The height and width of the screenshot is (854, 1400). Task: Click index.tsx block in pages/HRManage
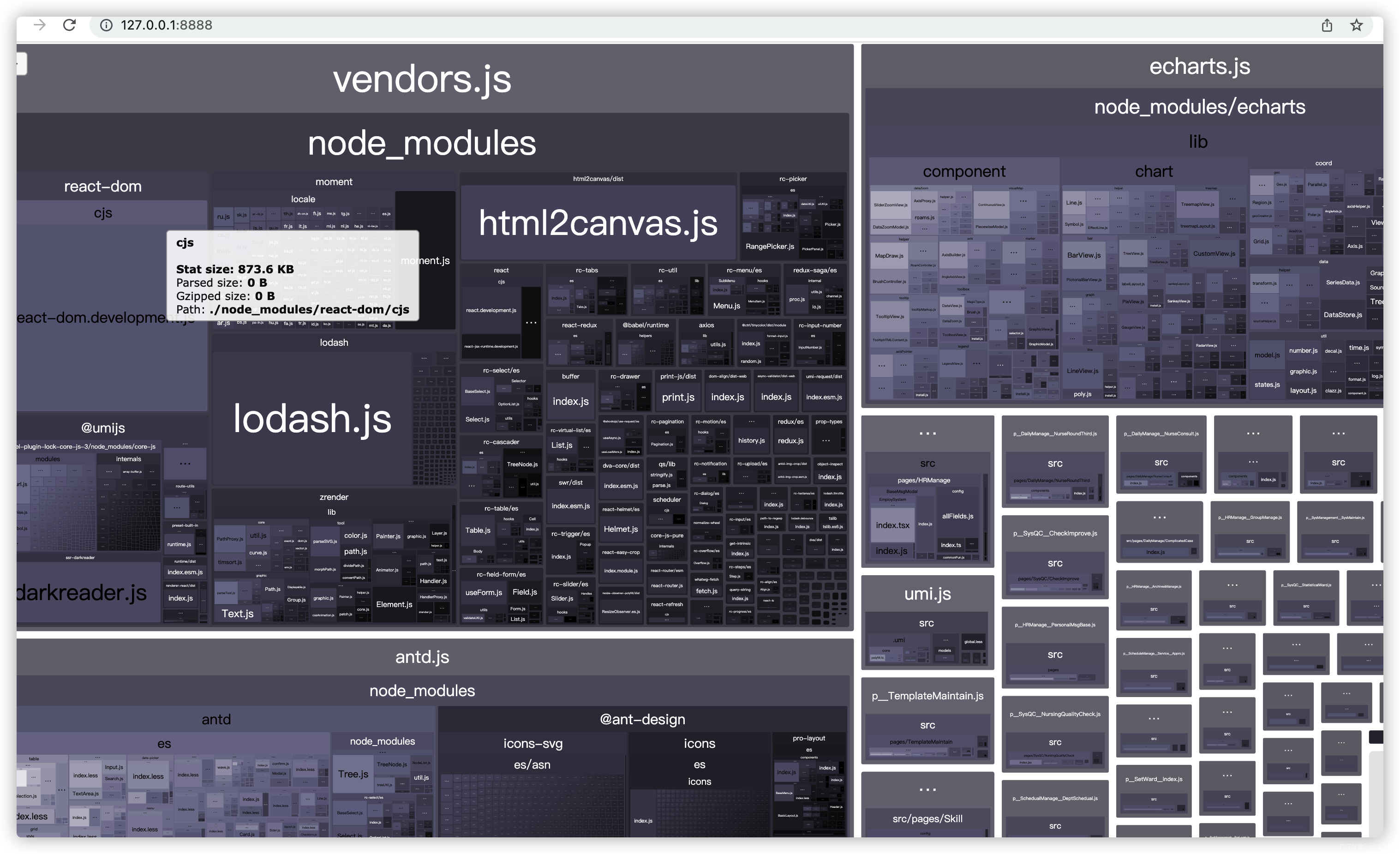(x=892, y=525)
